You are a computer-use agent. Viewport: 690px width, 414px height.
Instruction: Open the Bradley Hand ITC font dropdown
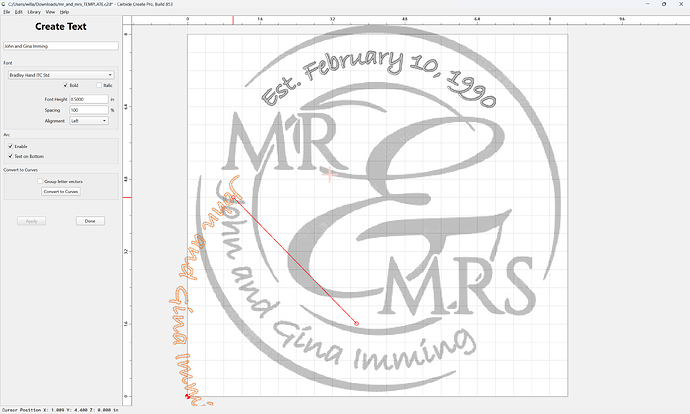coord(61,75)
